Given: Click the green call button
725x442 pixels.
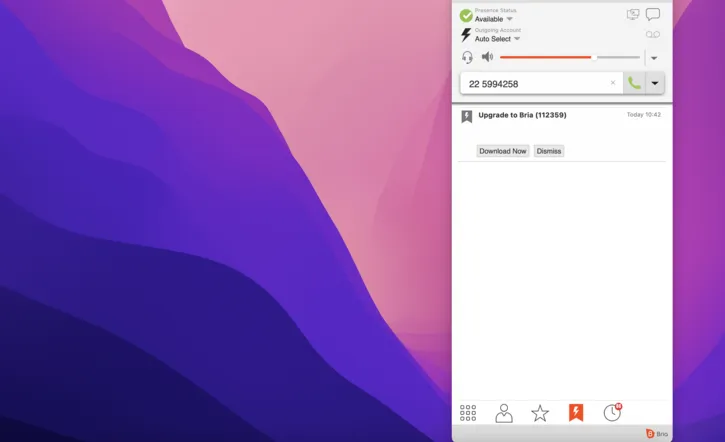Looking at the screenshot, I should [634, 83].
